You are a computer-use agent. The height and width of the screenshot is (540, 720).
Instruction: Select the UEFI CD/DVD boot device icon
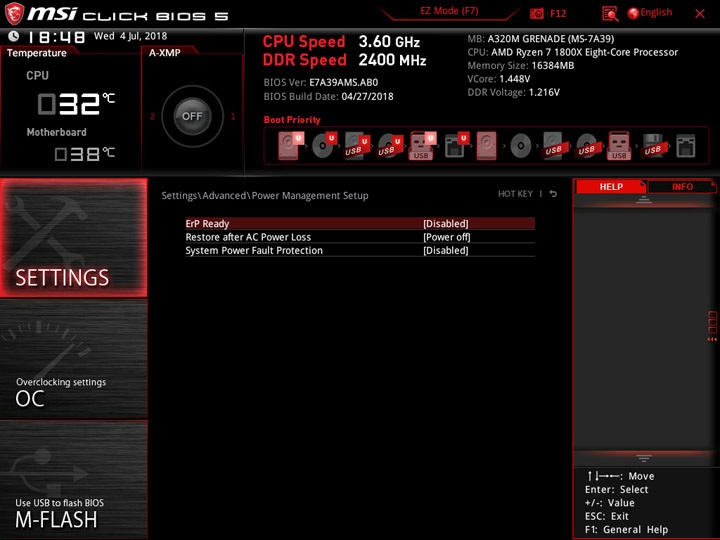point(324,146)
